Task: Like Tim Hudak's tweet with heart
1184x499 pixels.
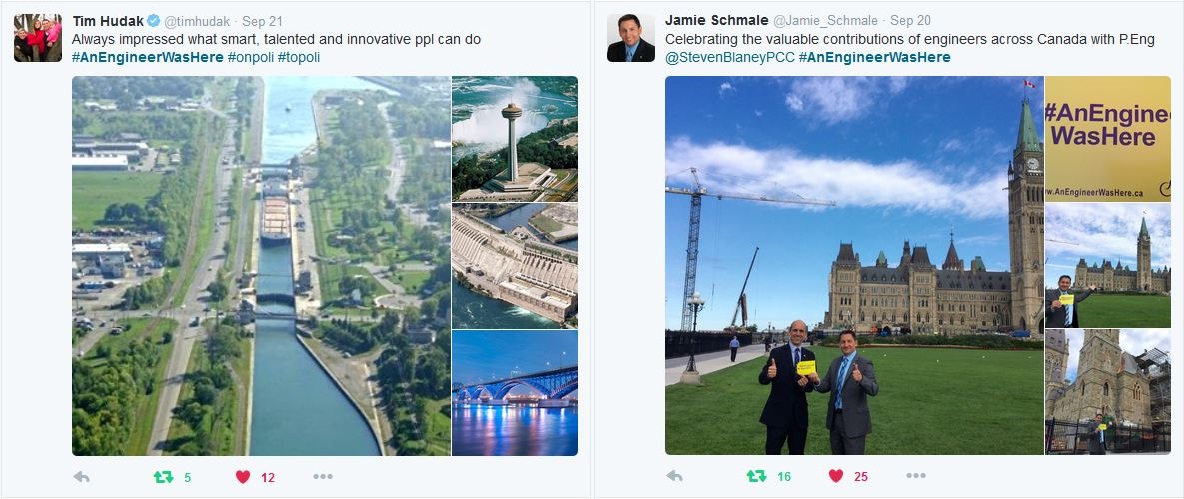Action: click(x=242, y=476)
